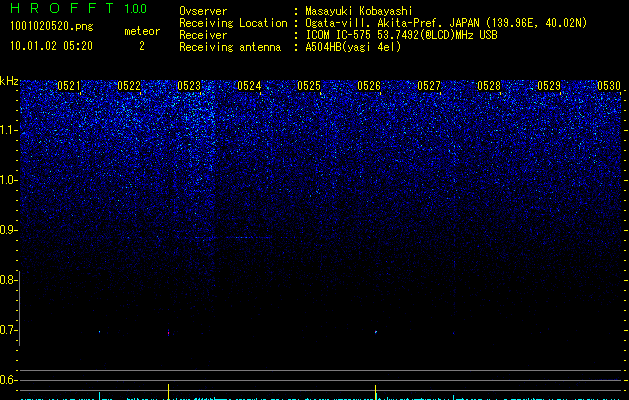
Task: Click the 0.6 frequency axis label
Action: [9, 380]
